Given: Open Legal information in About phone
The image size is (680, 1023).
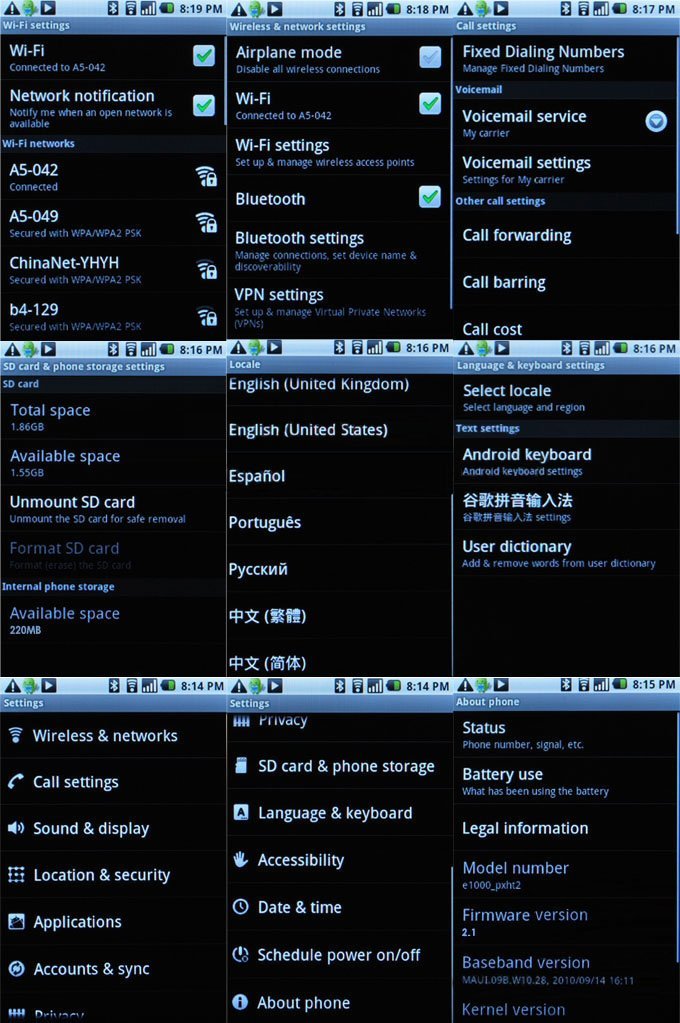Looking at the screenshot, I should click(x=525, y=828).
